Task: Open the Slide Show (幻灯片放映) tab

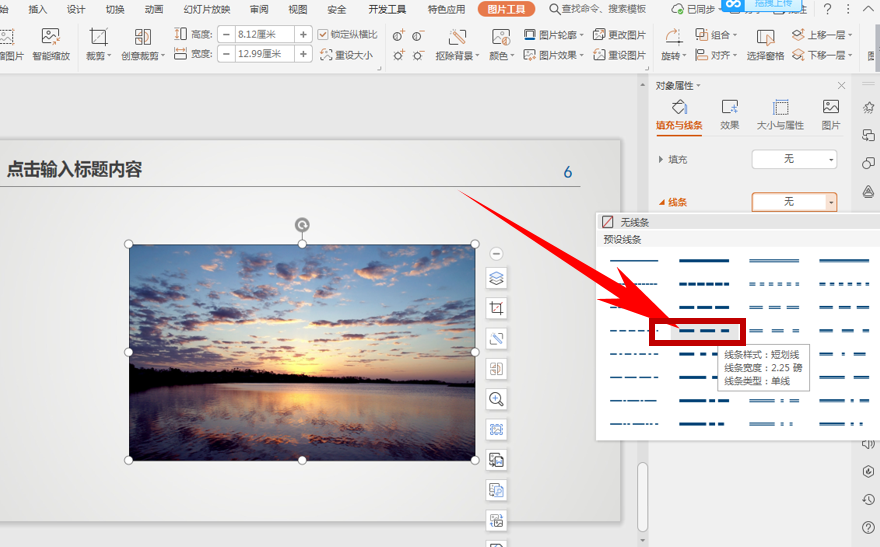Action: (x=207, y=9)
